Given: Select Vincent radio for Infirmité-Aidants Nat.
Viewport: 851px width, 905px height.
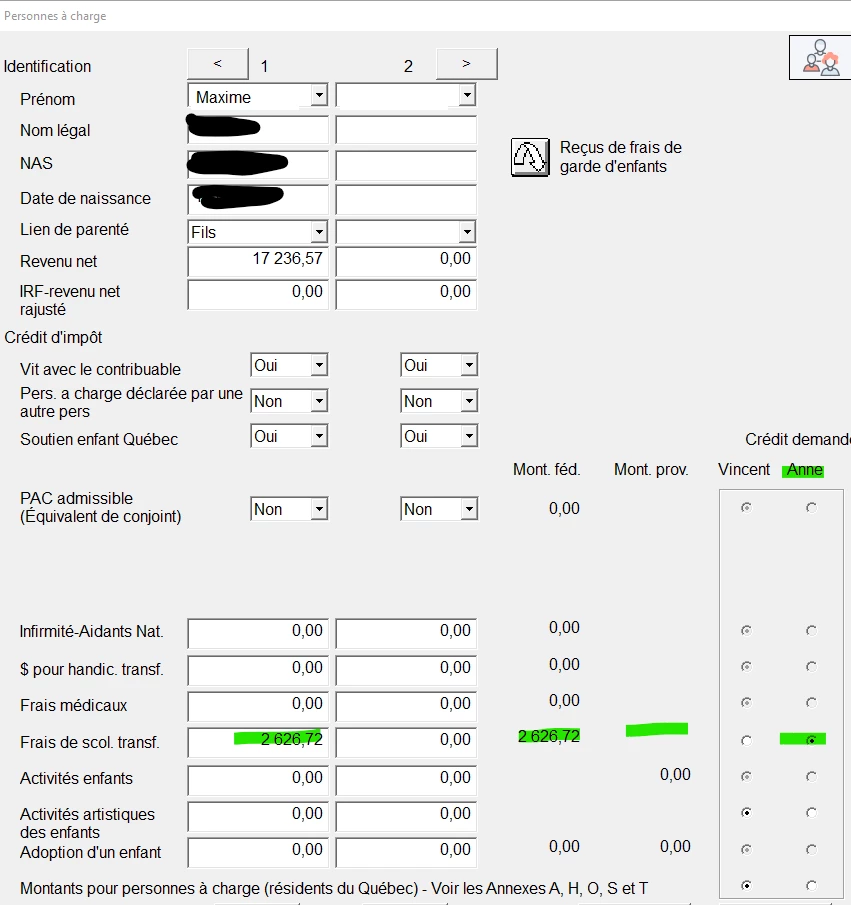Looking at the screenshot, I should coord(747,630).
